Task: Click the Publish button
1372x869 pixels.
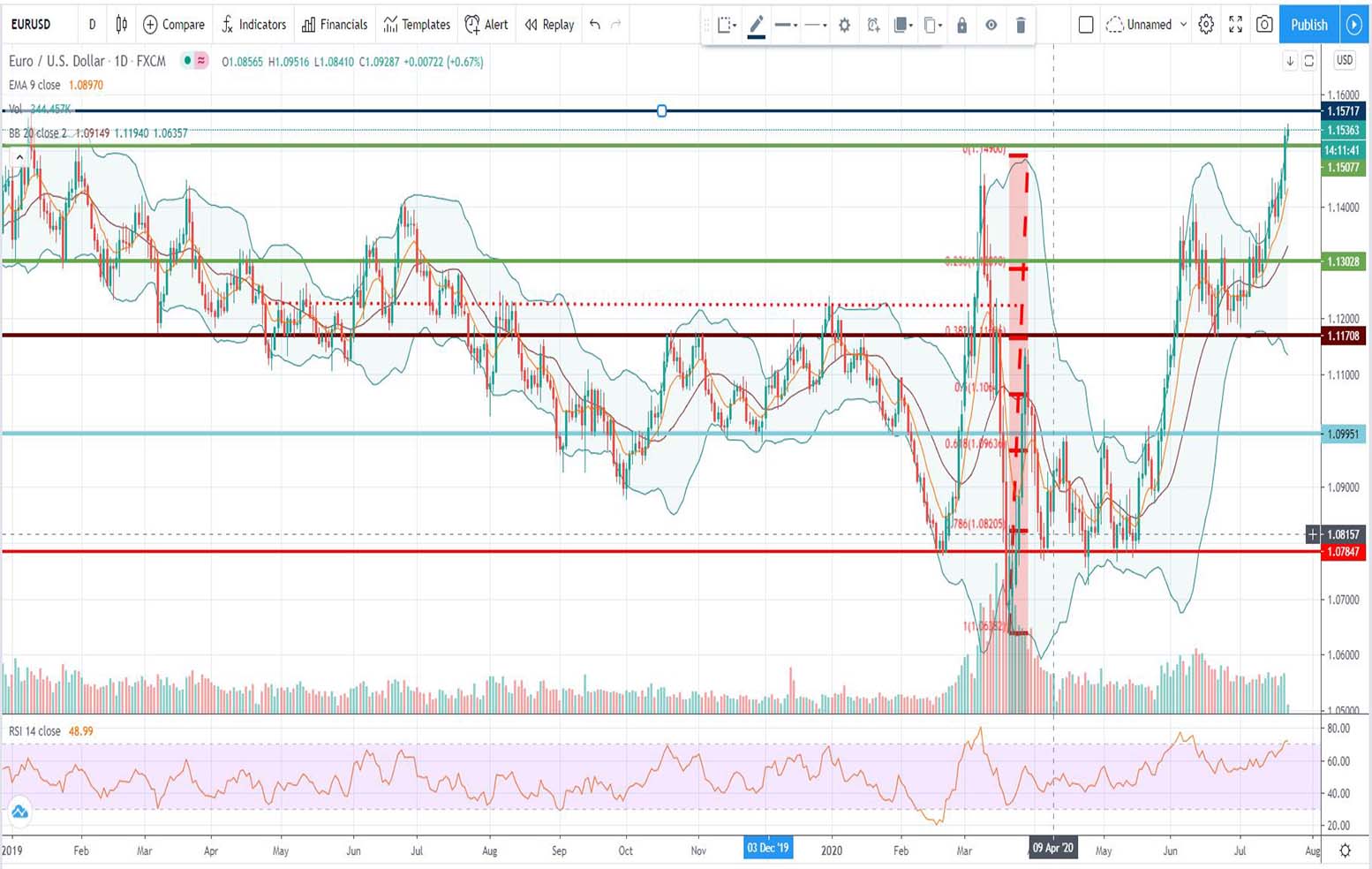Action: pyautogui.click(x=1308, y=25)
